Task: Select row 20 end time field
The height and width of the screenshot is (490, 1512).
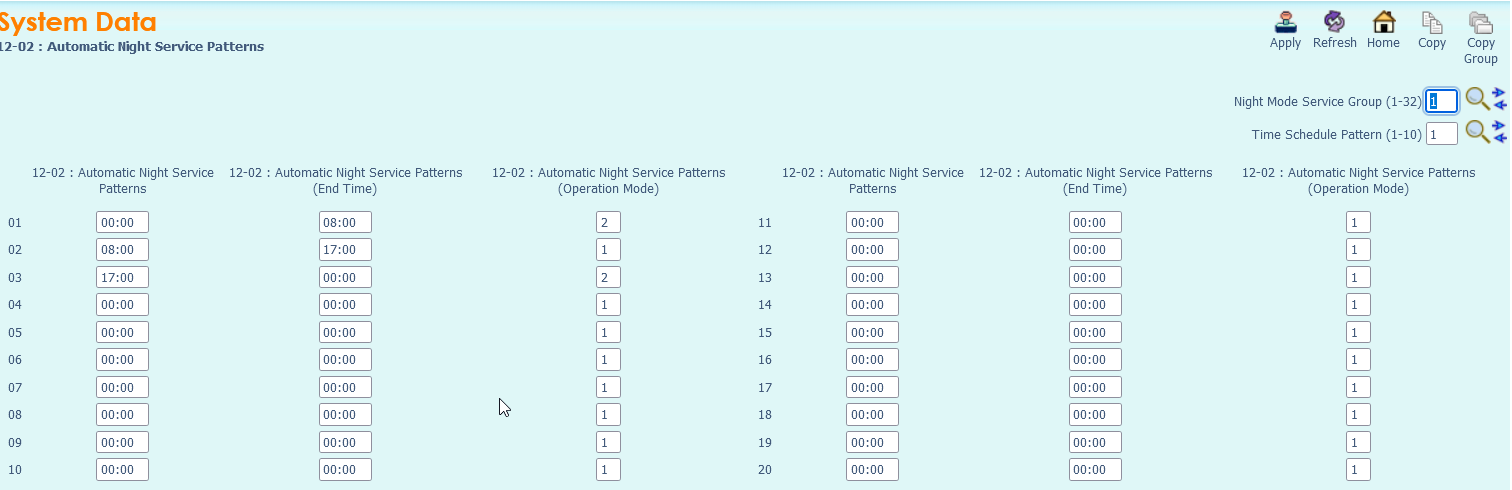Action: coord(1095,469)
